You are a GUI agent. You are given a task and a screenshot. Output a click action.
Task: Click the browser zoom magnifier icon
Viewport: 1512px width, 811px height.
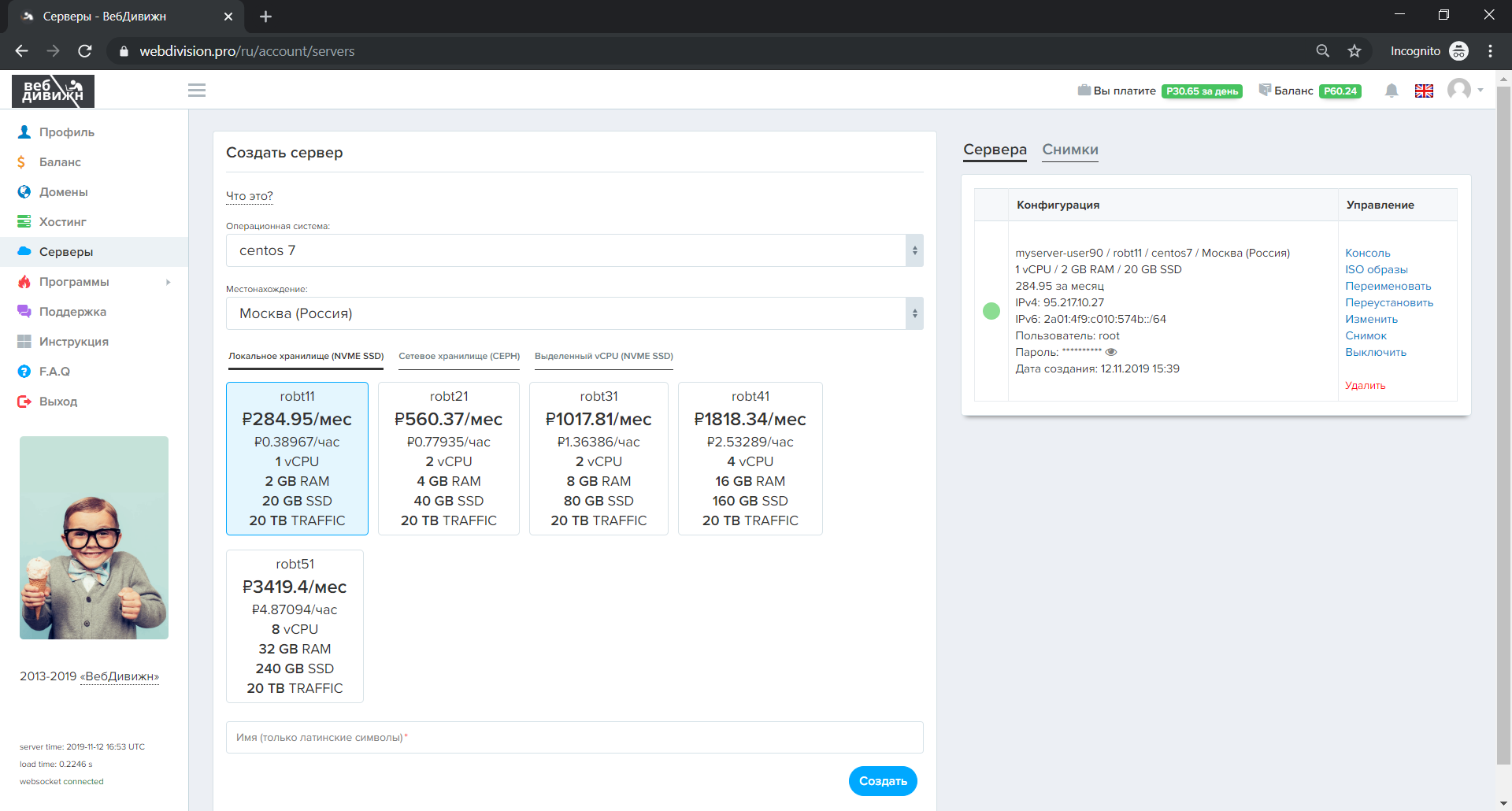[x=1323, y=51]
